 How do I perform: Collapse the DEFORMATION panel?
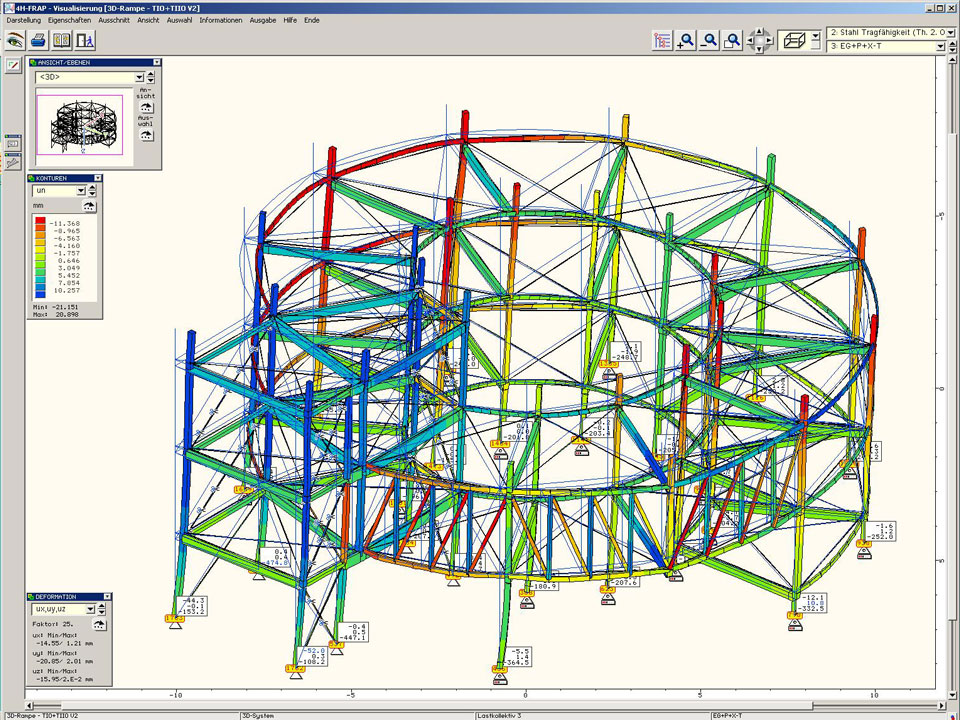click(107, 596)
